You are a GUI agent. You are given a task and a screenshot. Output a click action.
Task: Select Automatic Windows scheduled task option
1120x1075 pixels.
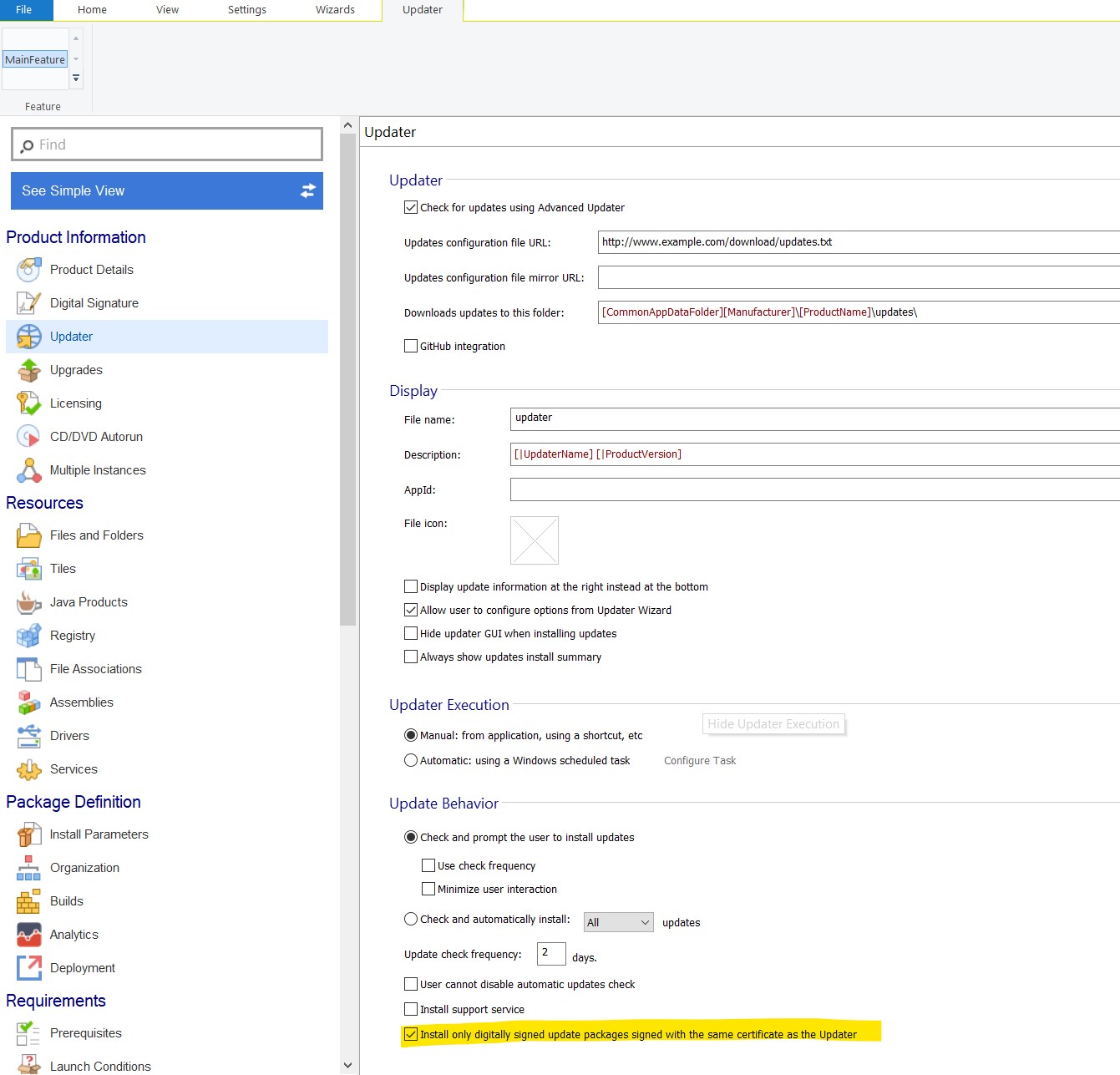tap(411, 760)
